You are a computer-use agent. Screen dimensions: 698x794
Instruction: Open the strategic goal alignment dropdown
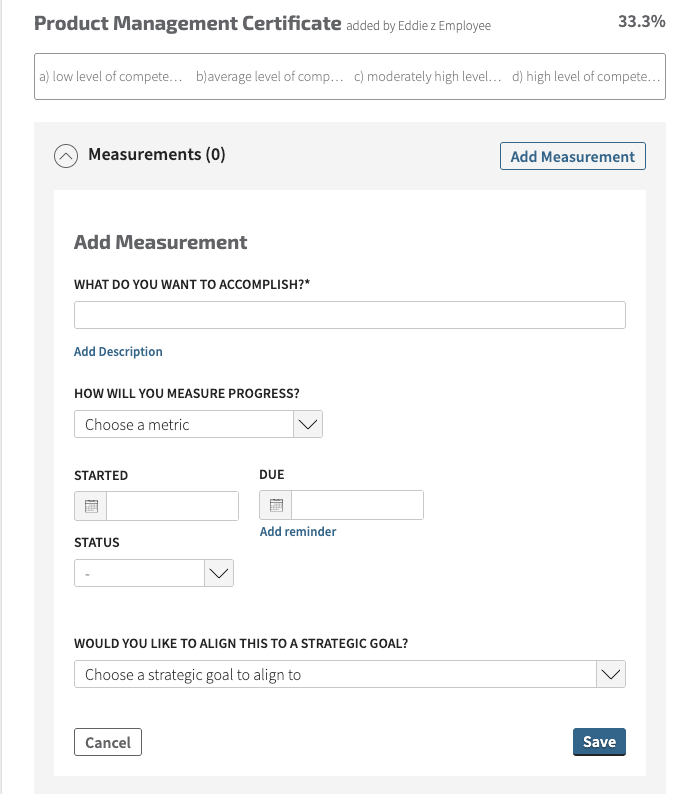click(x=350, y=674)
